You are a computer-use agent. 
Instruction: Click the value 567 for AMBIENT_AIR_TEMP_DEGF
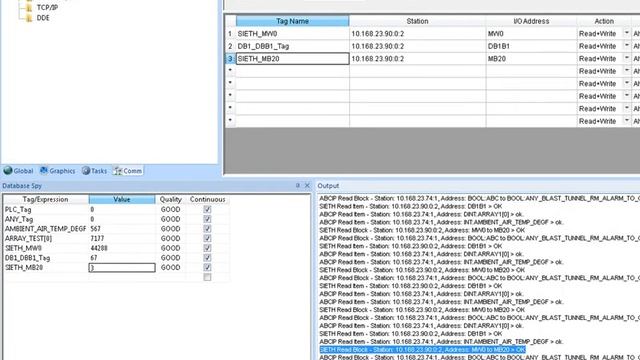click(96, 229)
